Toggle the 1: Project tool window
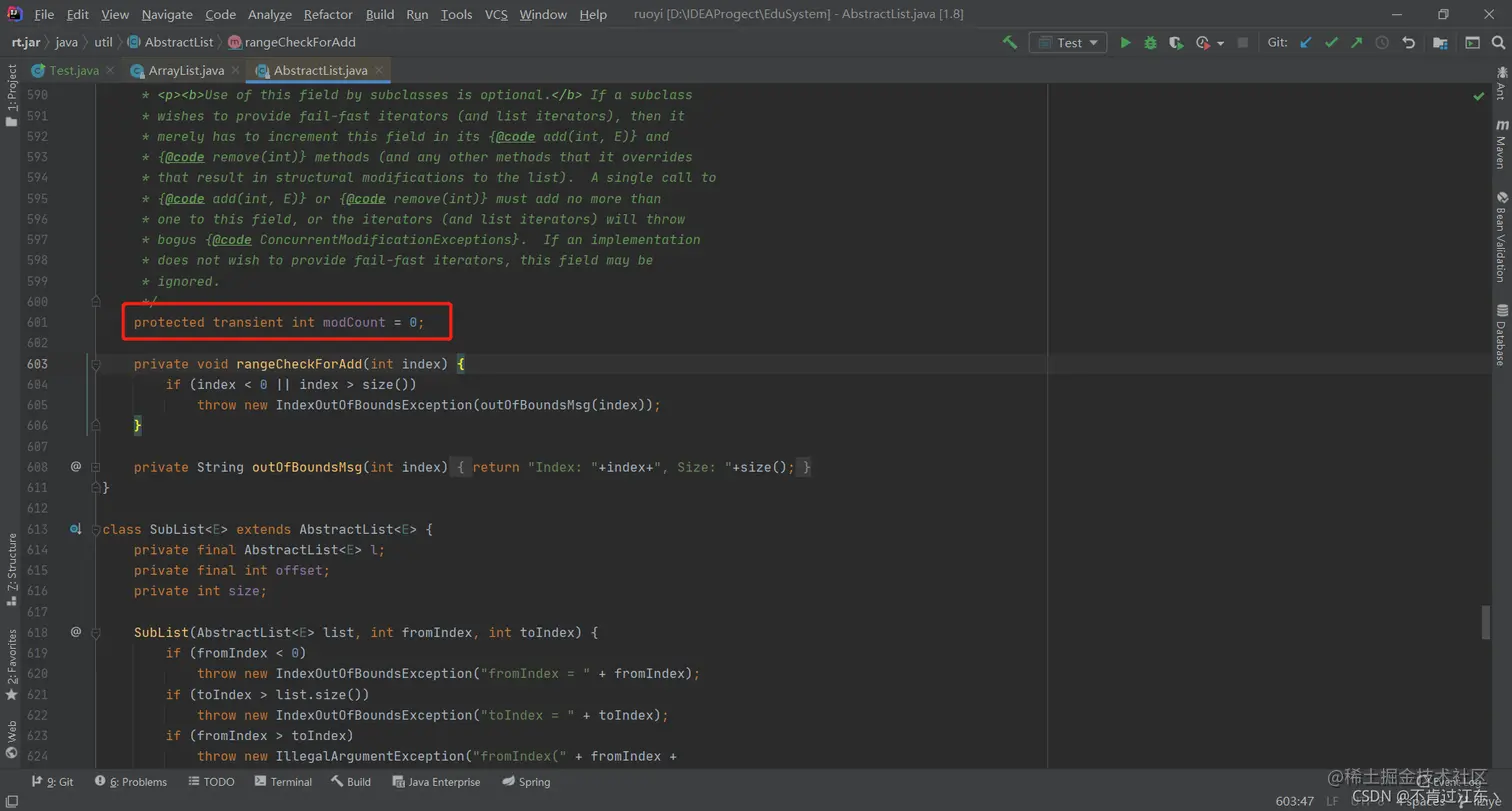Screen dimensions: 1512x811 tap(11, 95)
